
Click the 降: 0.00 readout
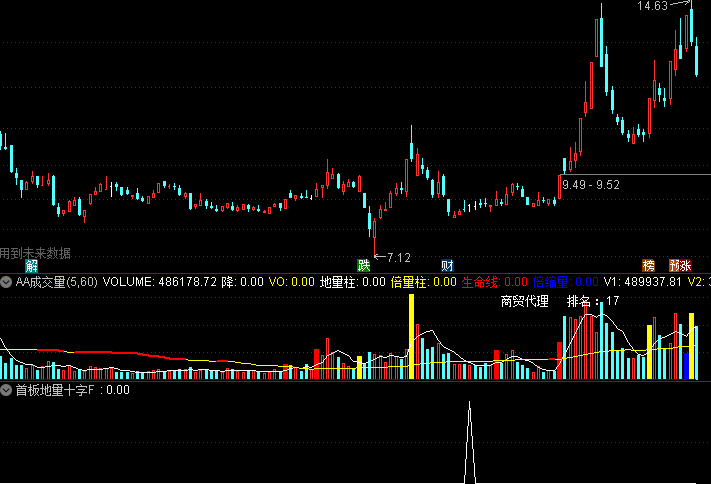[x=243, y=282]
